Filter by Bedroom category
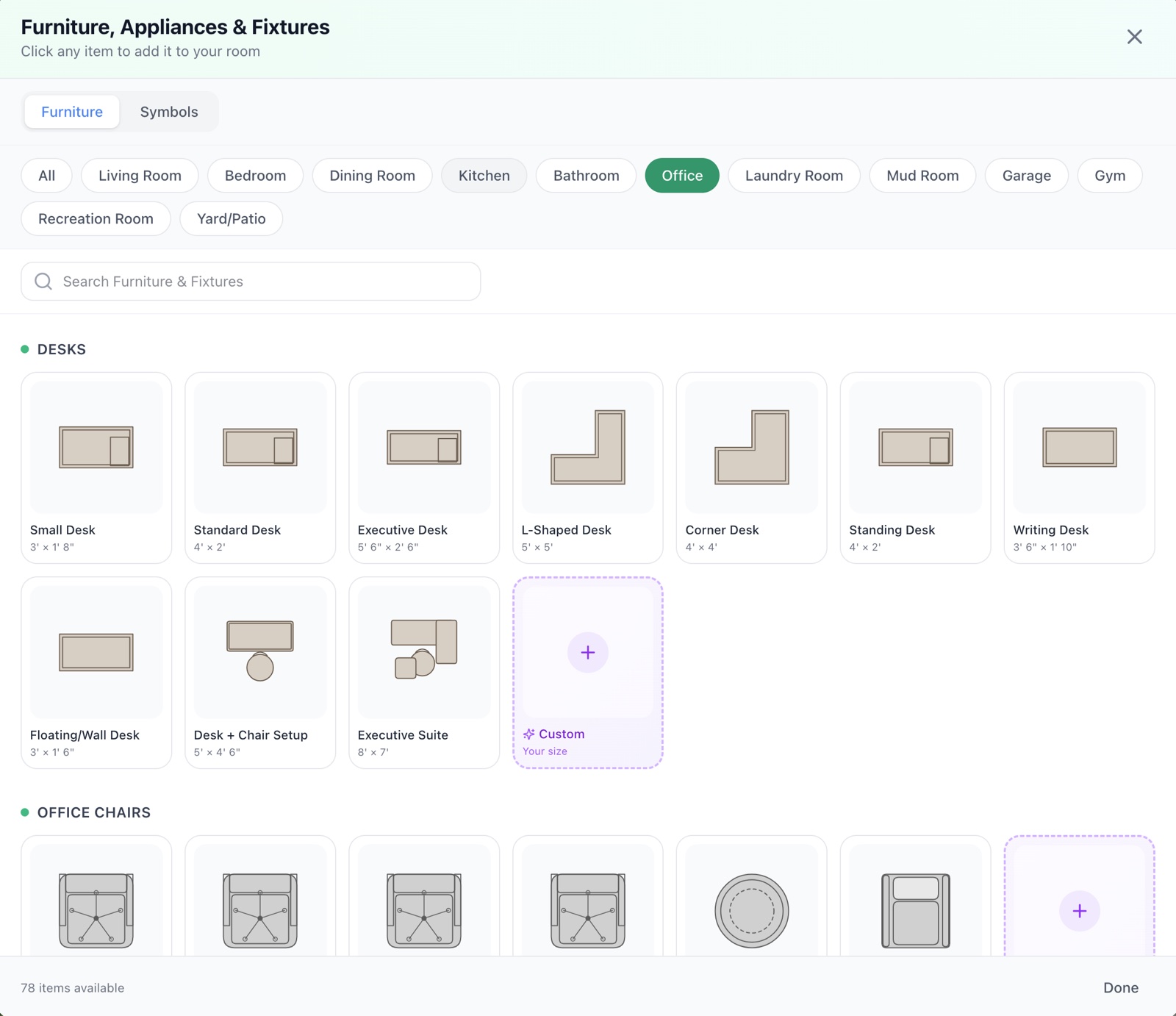The width and height of the screenshot is (1176, 1016). coord(255,176)
